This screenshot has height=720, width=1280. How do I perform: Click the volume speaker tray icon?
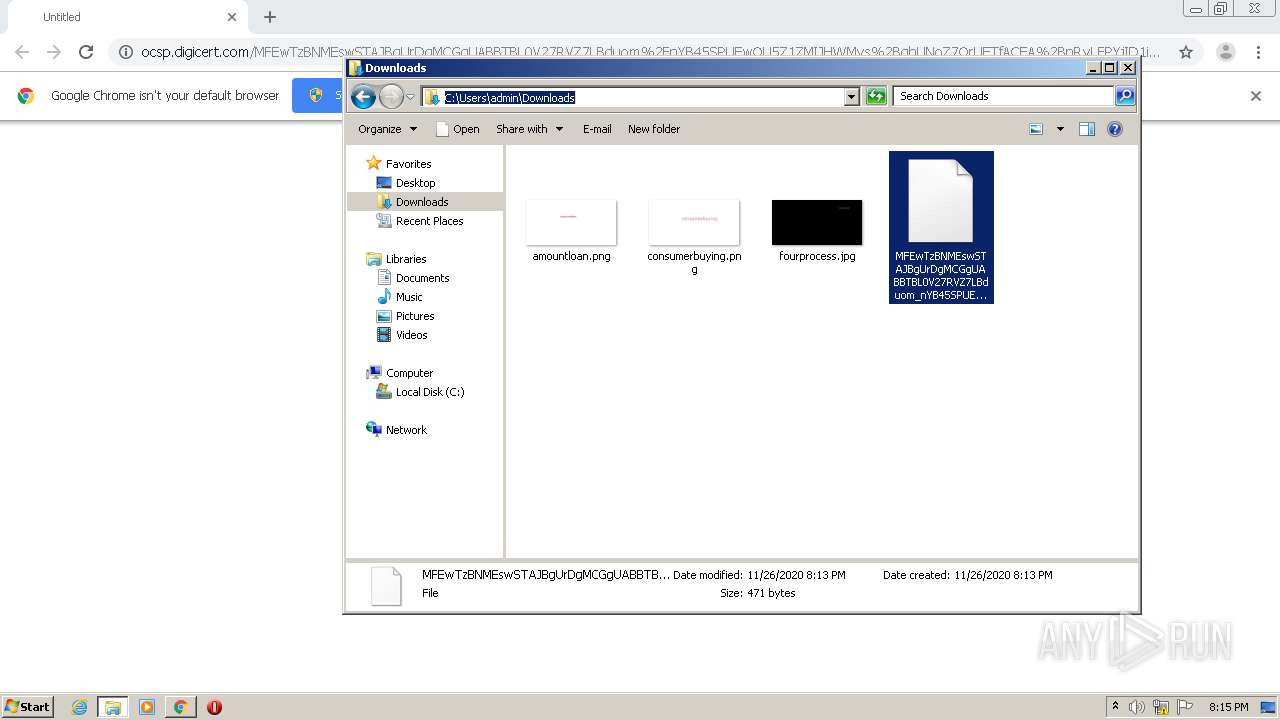[1137, 707]
